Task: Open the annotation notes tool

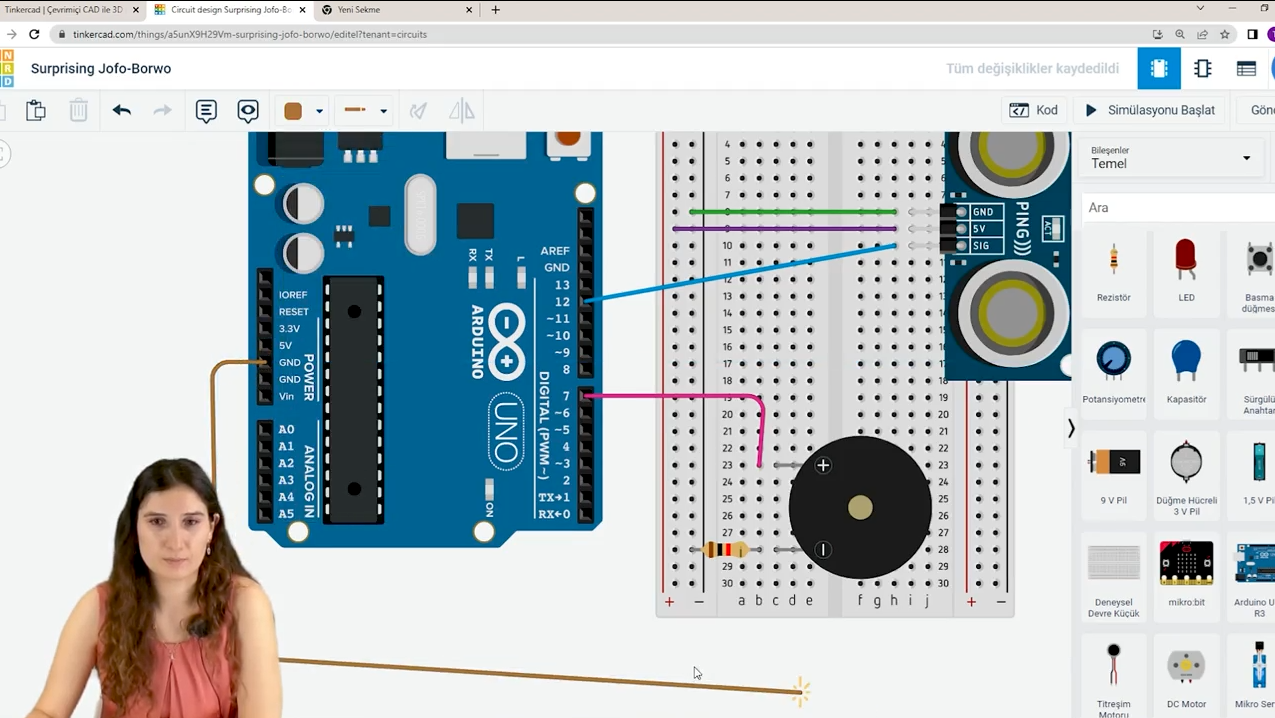Action: [206, 110]
